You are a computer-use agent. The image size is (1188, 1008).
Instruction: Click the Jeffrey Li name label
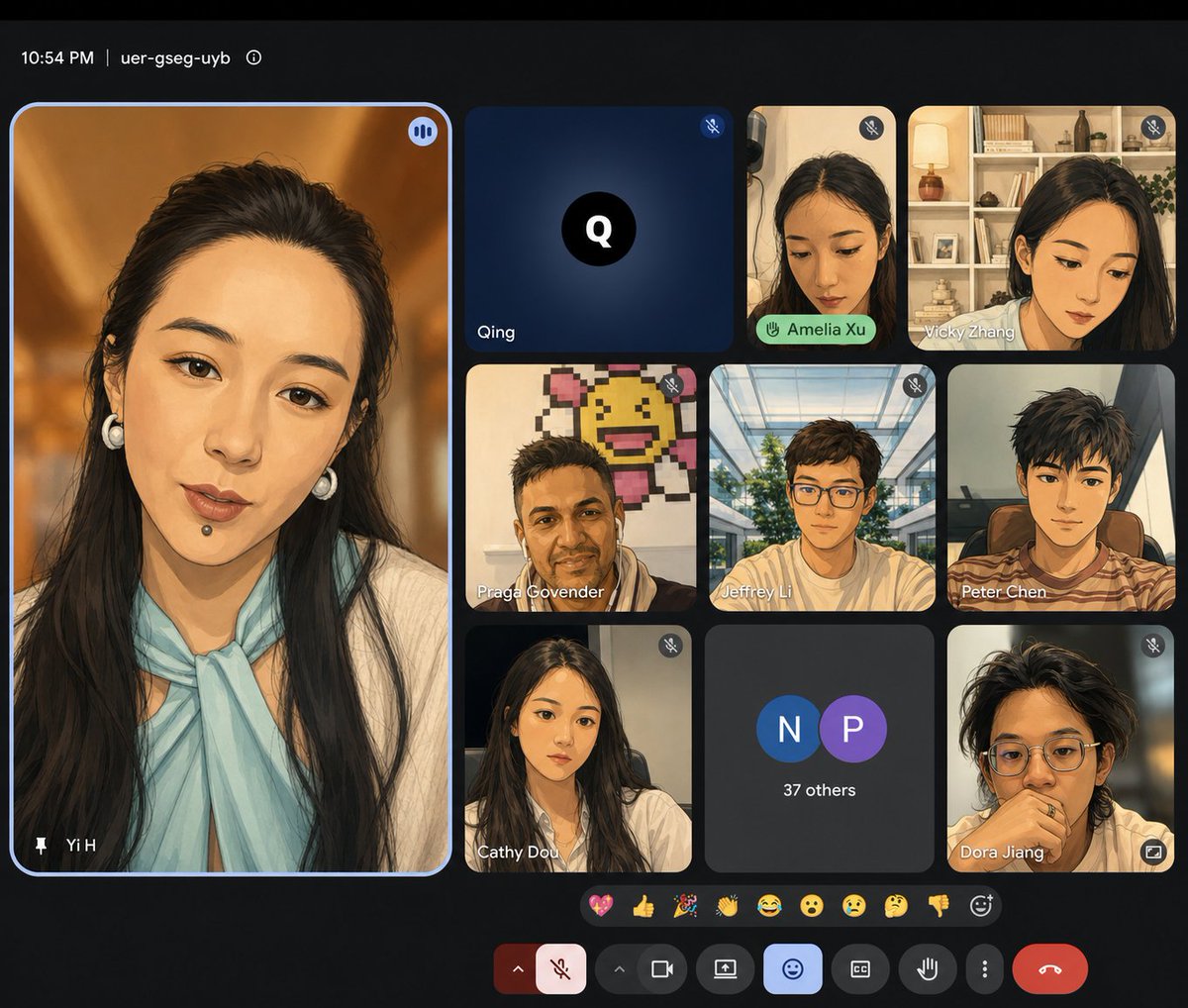point(757,591)
